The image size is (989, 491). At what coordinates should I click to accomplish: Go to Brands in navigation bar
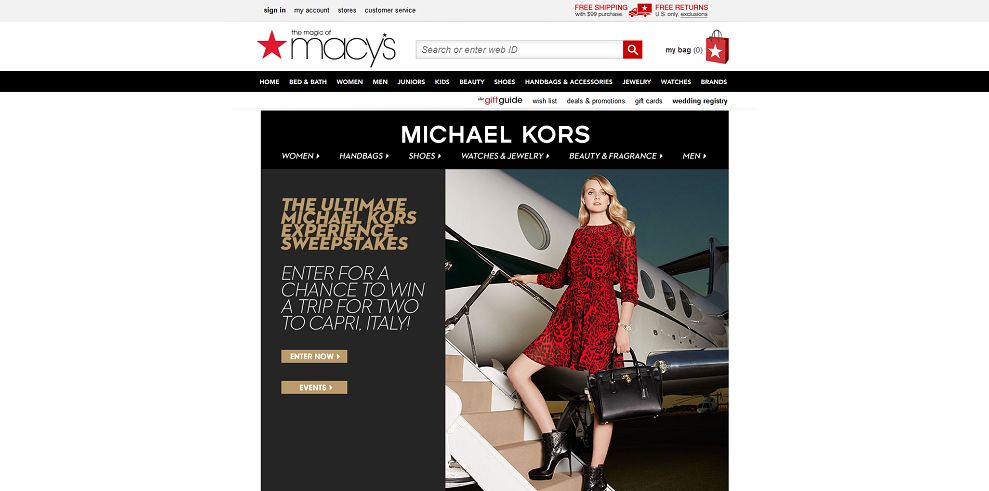713,82
